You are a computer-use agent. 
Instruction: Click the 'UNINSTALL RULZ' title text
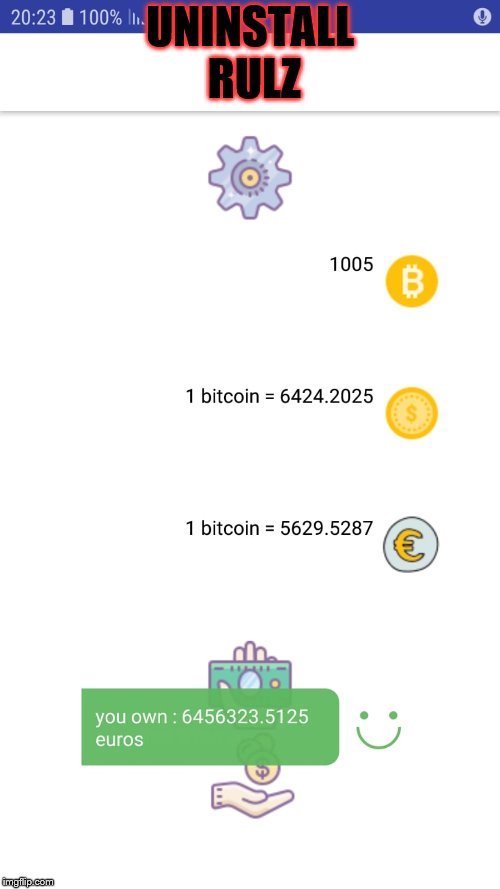pyautogui.click(x=253, y=53)
